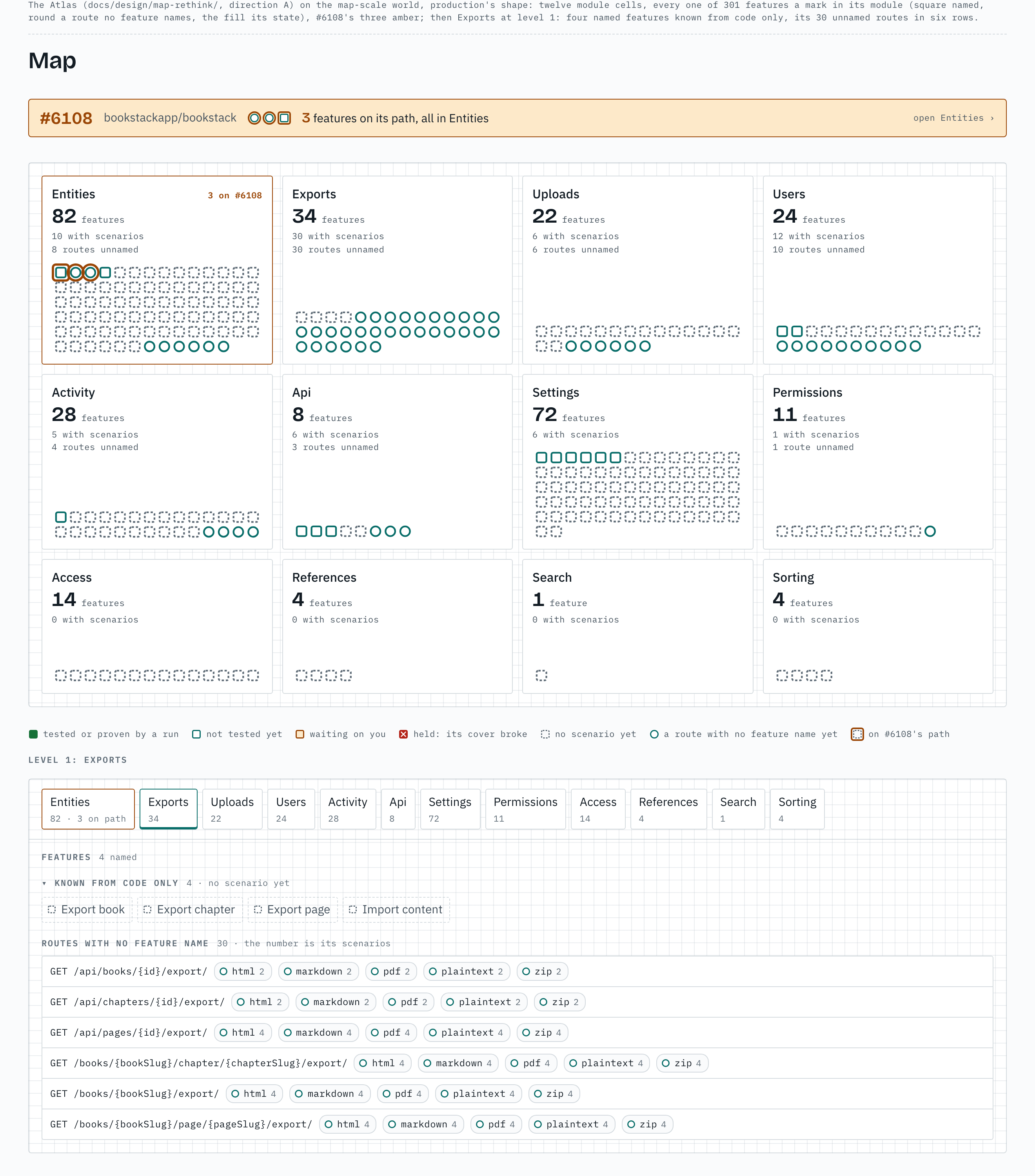This screenshot has width=1035, height=1176.
Task: Click the first teal square mark in Users
Action: [782, 331]
